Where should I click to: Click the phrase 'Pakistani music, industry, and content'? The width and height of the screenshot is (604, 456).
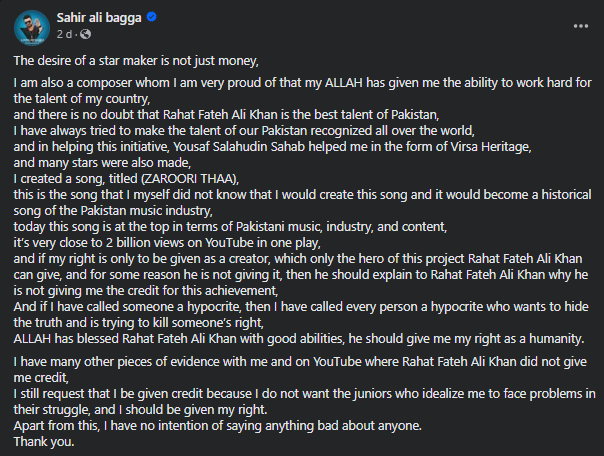[341, 226]
